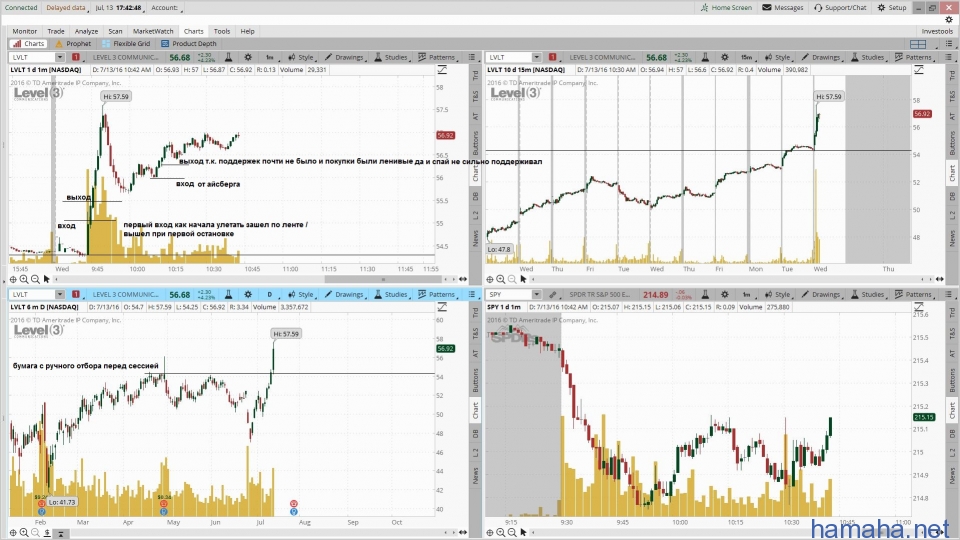
Task: Open Style menu in top-right chart
Action: coord(778,57)
